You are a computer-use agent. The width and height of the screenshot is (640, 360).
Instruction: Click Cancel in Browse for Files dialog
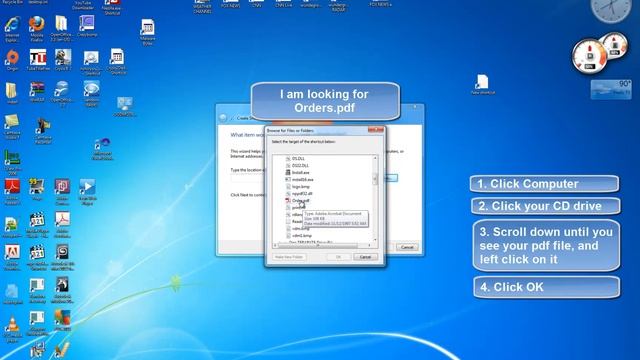[365, 257]
